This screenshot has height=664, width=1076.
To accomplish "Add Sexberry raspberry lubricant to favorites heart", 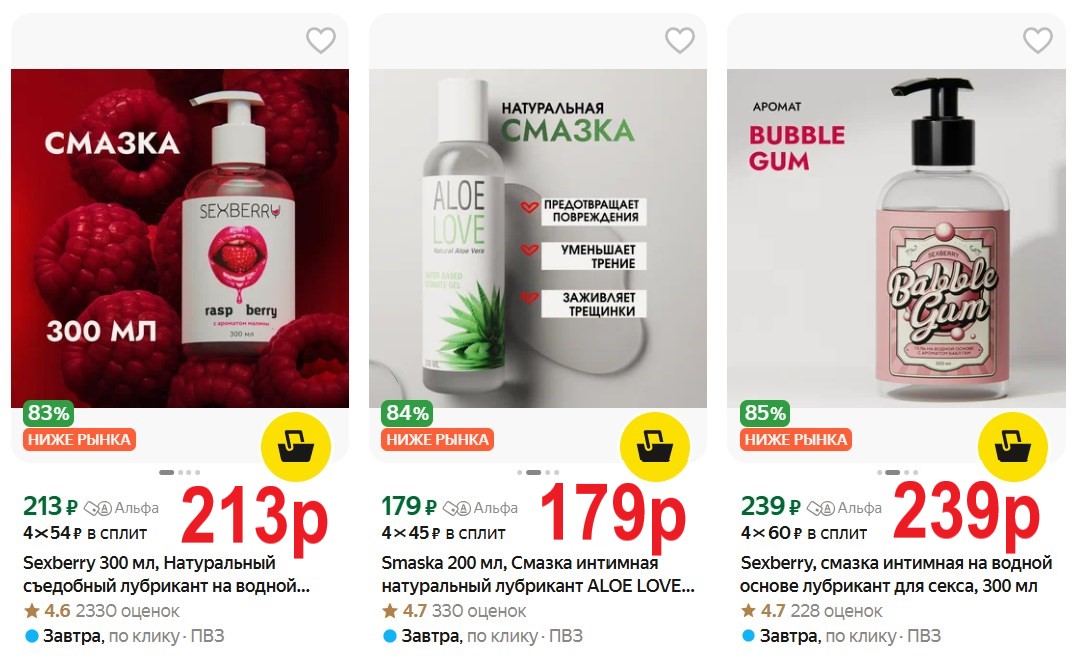I will tap(320, 40).
